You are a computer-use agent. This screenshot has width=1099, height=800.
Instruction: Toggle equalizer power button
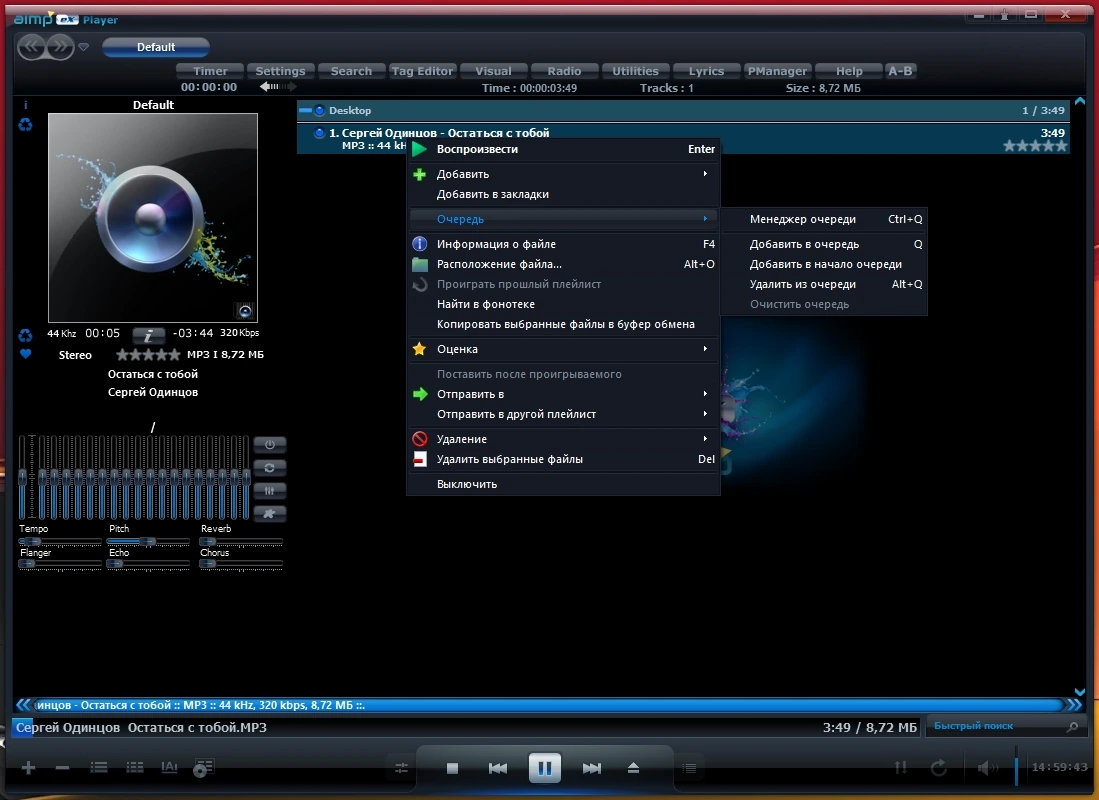tap(269, 444)
